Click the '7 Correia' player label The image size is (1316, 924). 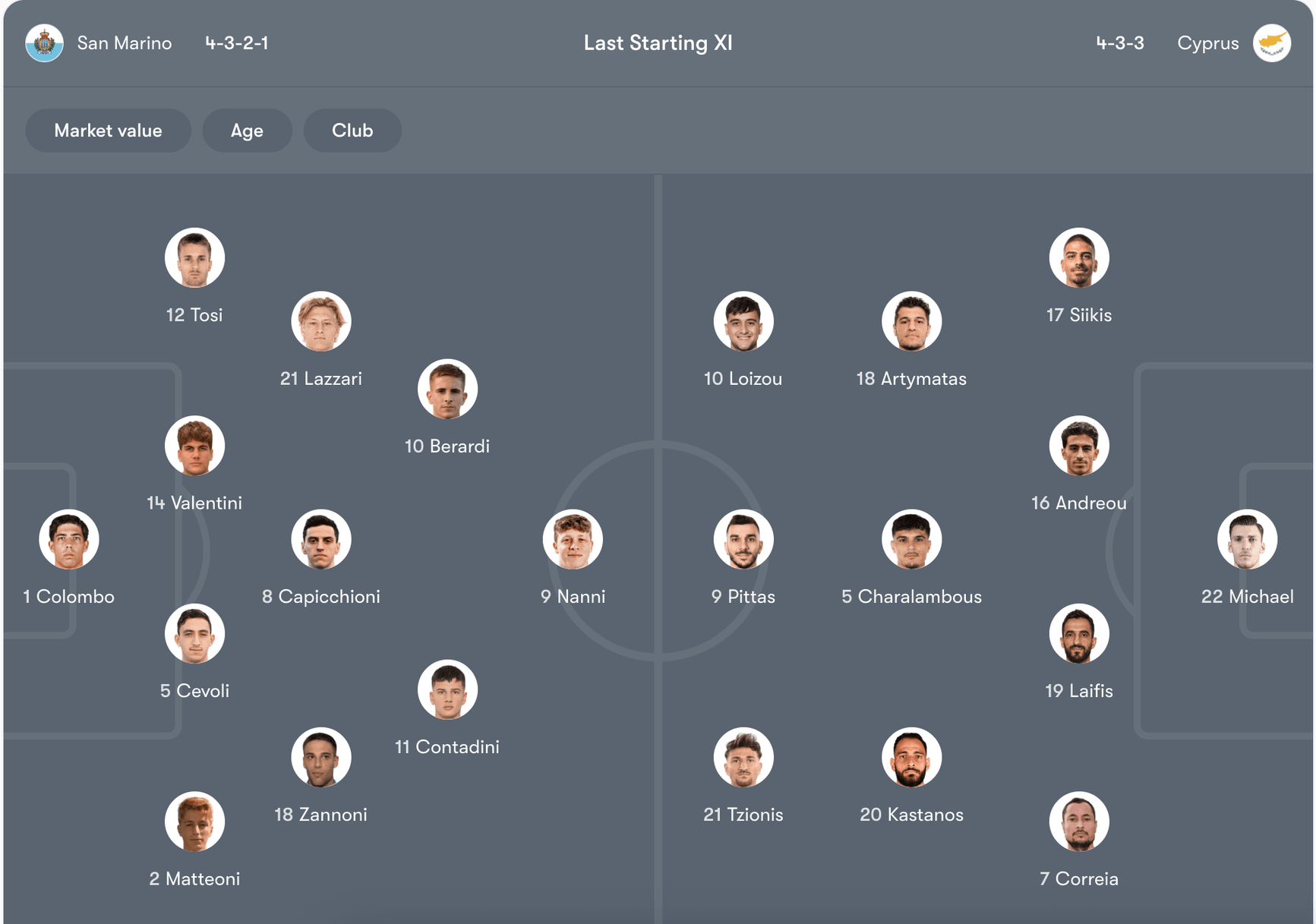click(1078, 879)
